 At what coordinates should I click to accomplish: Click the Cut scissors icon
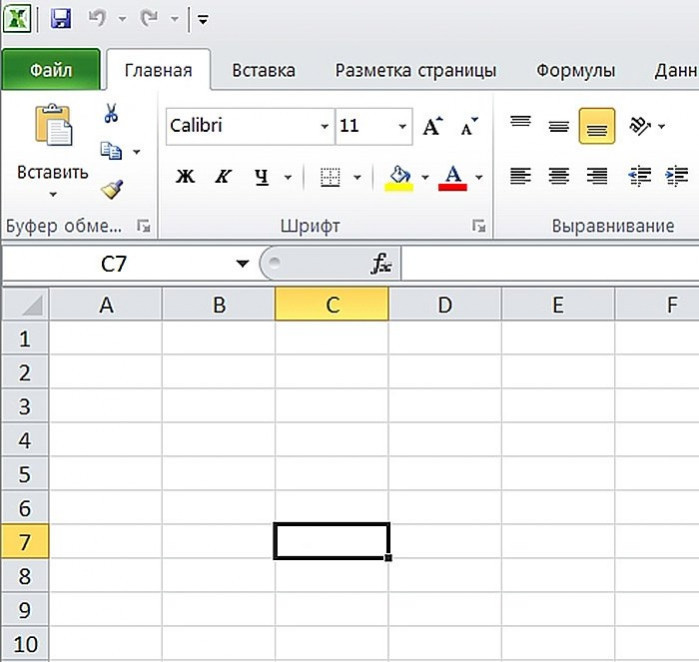pos(111,113)
